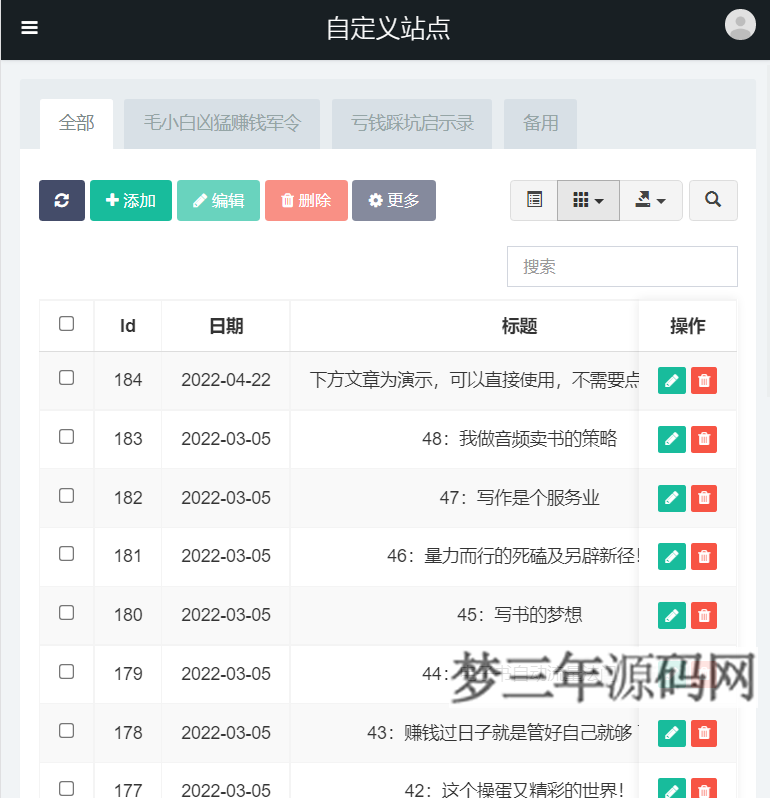Edit row 182 with pencil icon

[x=672, y=498]
